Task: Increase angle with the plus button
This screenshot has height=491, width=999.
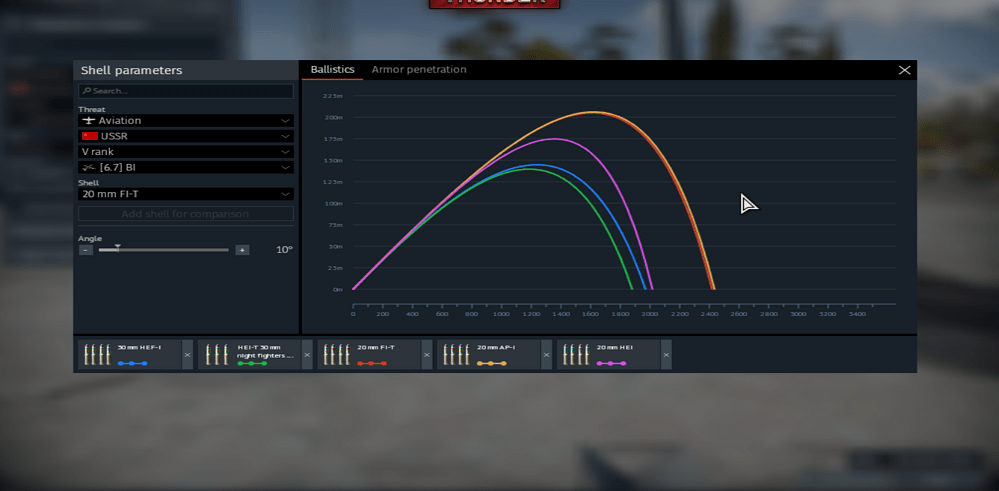Action: click(242, 250)
